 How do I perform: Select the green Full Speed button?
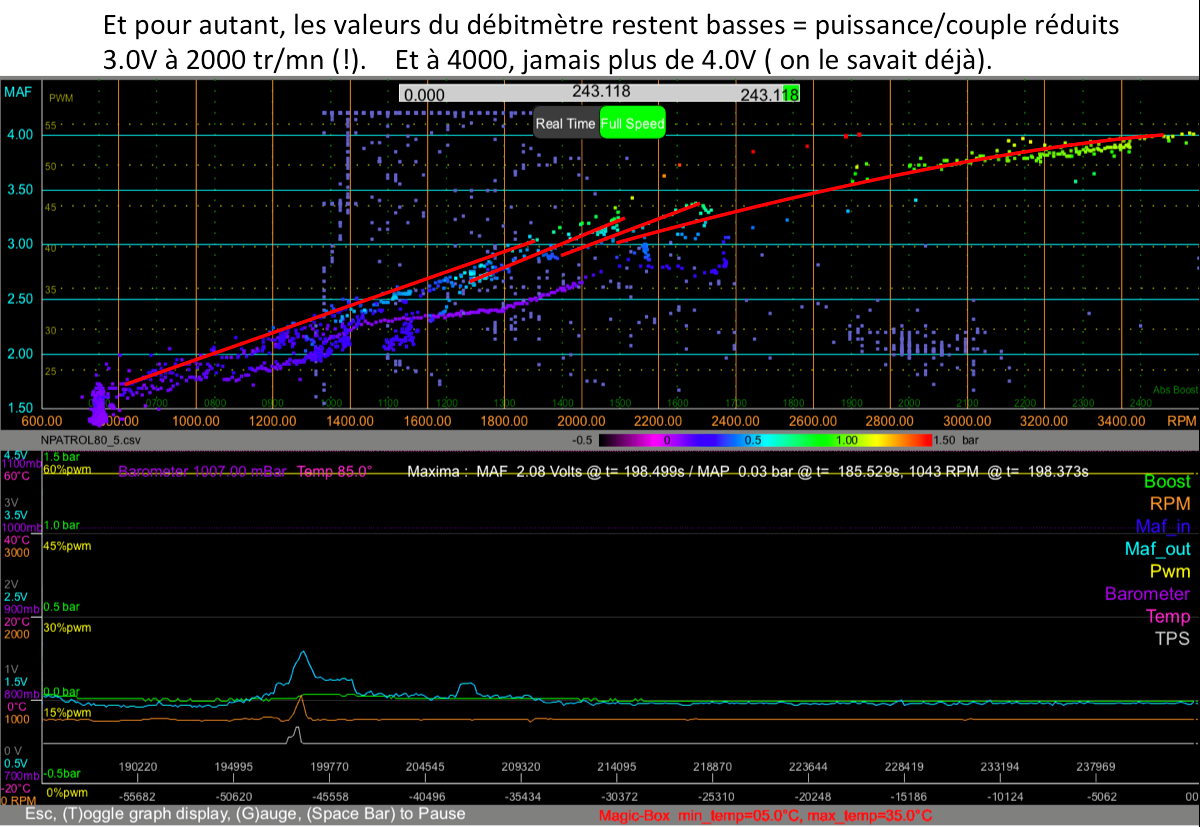pyautogui.click(x=632, y=124)
